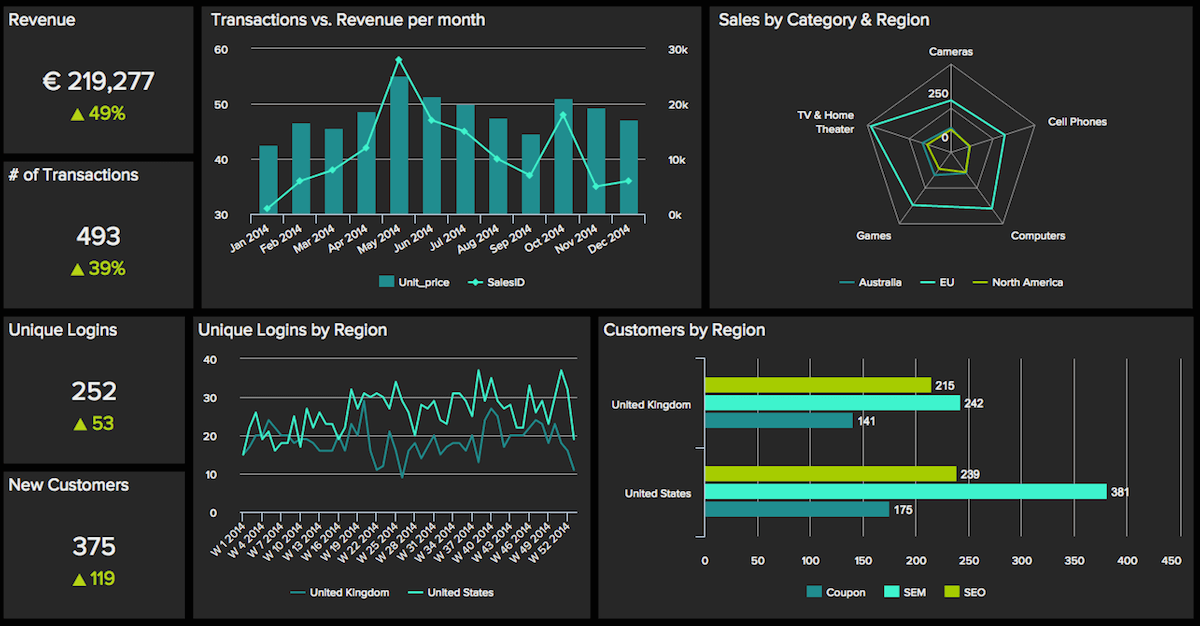Click the United Kingdom Coupon bar labeled 141
The height and width of the screenshot is (626, 1200).
point(778,421)
